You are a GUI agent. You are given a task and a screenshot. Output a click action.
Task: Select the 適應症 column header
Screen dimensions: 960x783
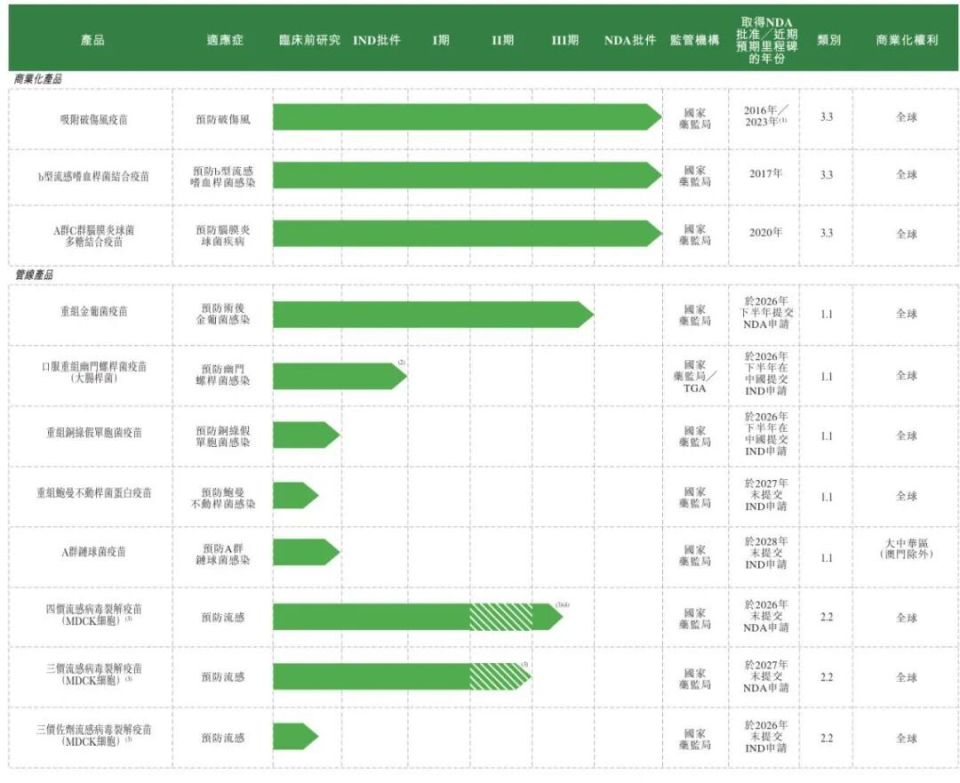[223, 41]
